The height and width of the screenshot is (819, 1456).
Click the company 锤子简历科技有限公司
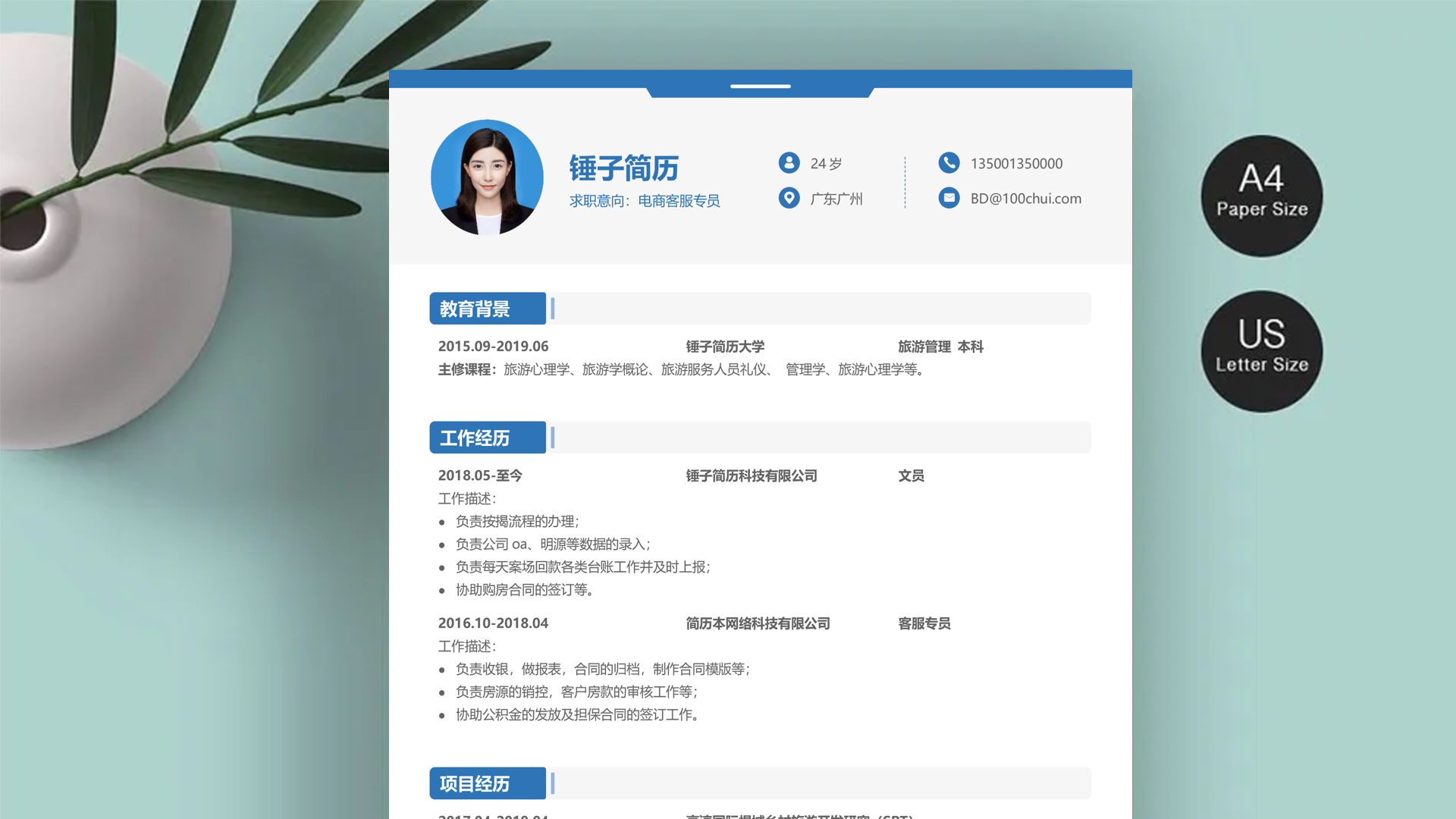pos(752,475)
